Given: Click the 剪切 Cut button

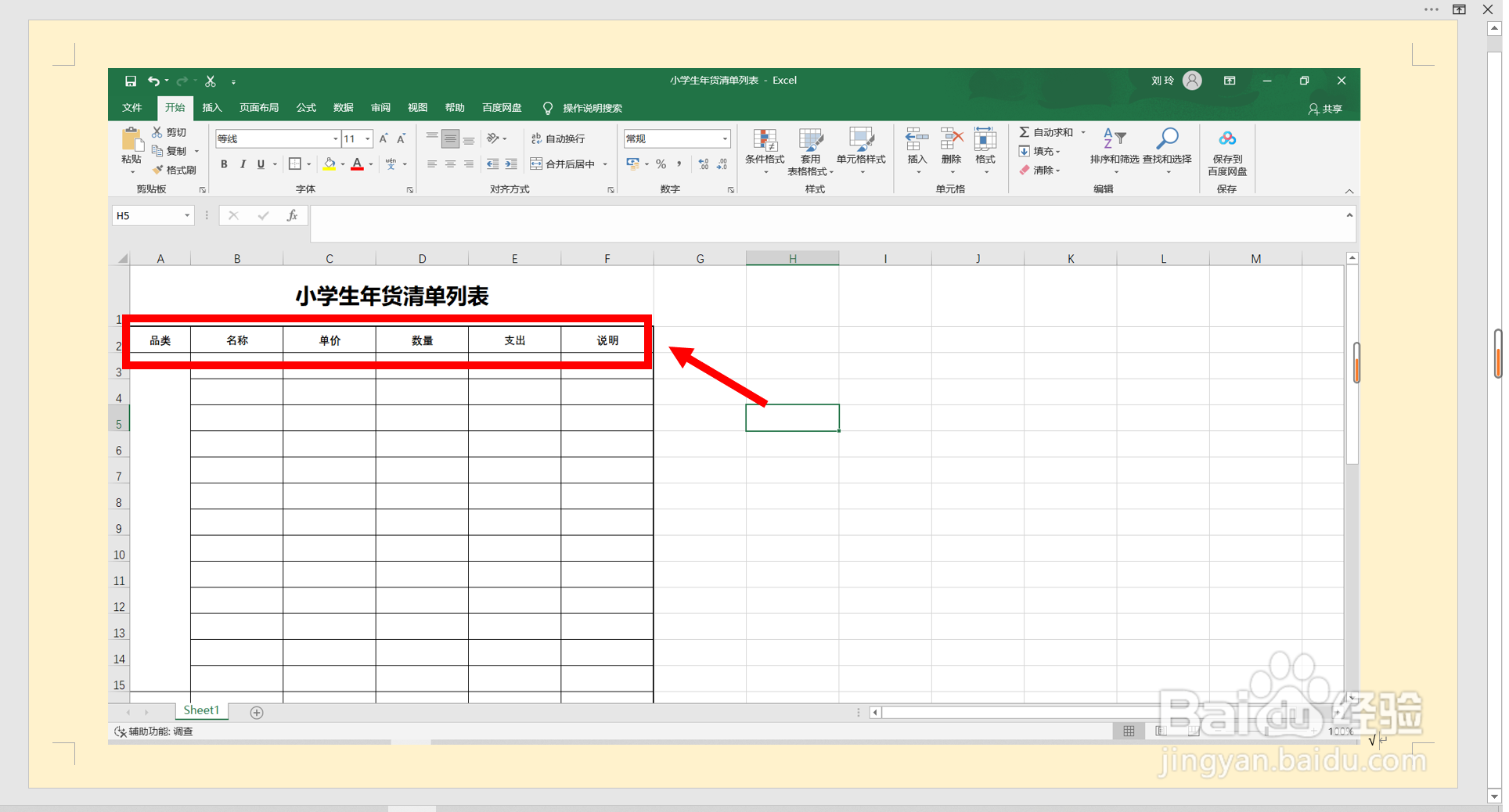Looking at the screenshot, I should pyautogui.click(x=169, y=132).
